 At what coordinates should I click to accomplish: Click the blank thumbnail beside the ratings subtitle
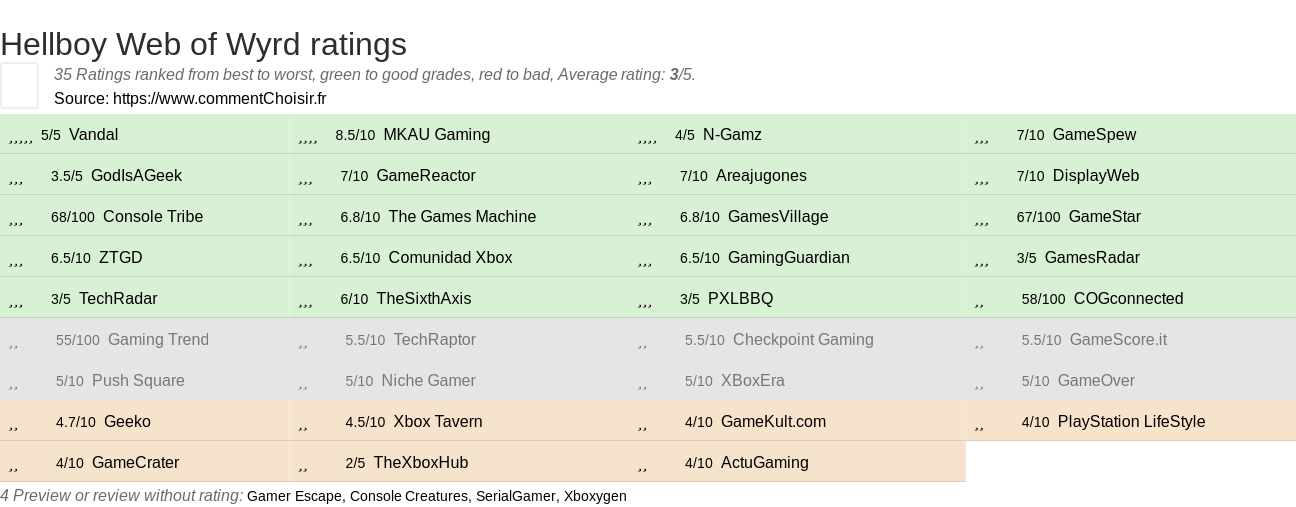19,85
